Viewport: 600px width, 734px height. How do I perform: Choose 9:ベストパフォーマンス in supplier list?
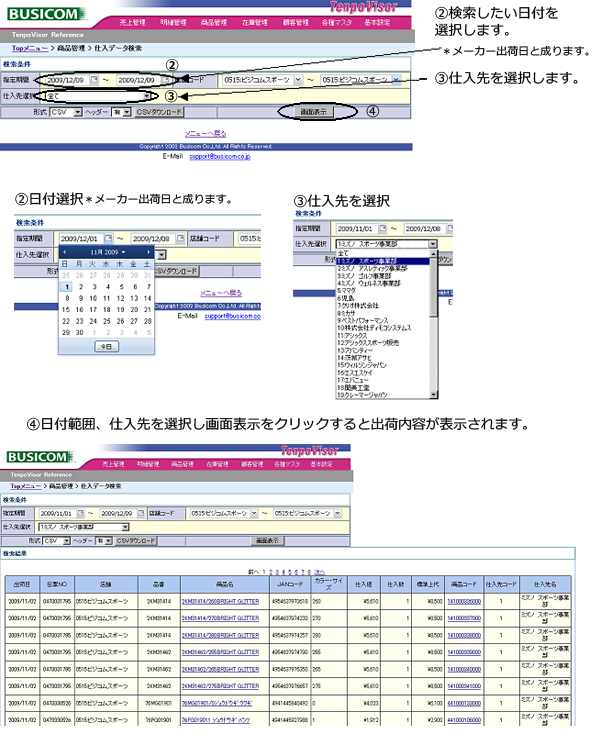coord(383,321)
